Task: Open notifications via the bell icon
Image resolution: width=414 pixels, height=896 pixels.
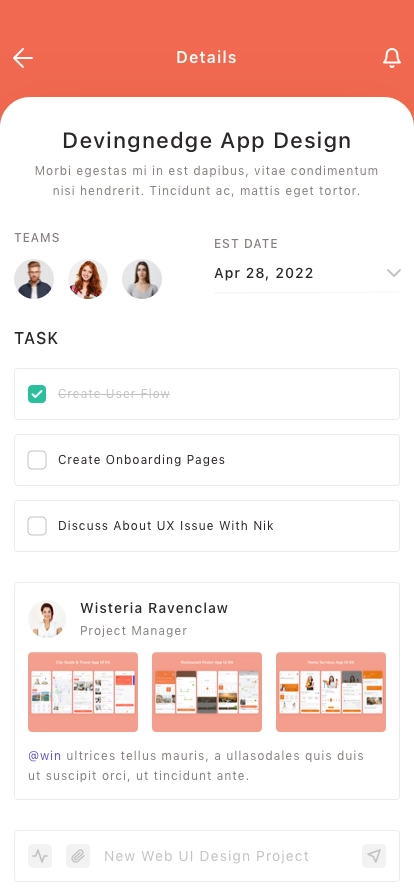Action: click(x=392, y=58)
